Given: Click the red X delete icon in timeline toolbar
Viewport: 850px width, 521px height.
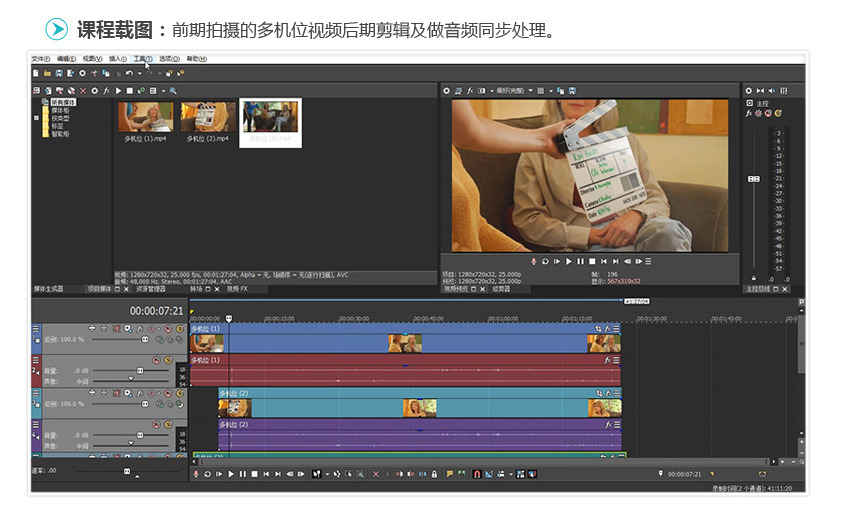Looking at the screenshot, I should point(376,474).
